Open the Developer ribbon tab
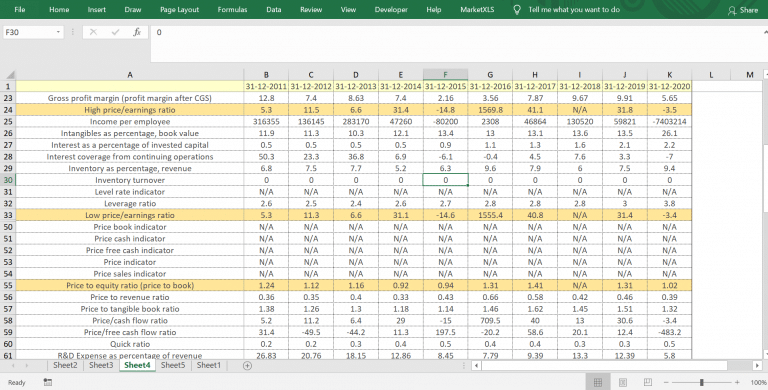The width and height of the screenshot is (768, 390). tap(391, 9)
